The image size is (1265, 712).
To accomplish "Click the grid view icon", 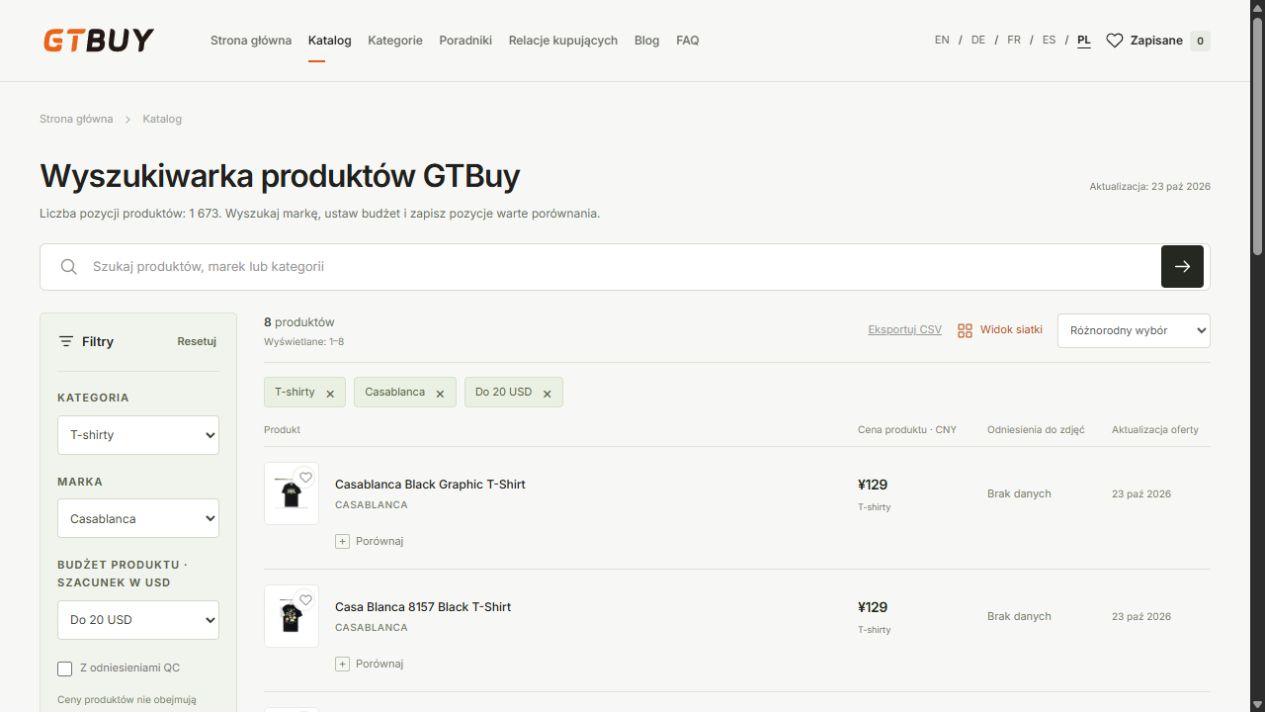I will (x=965, y=330).
